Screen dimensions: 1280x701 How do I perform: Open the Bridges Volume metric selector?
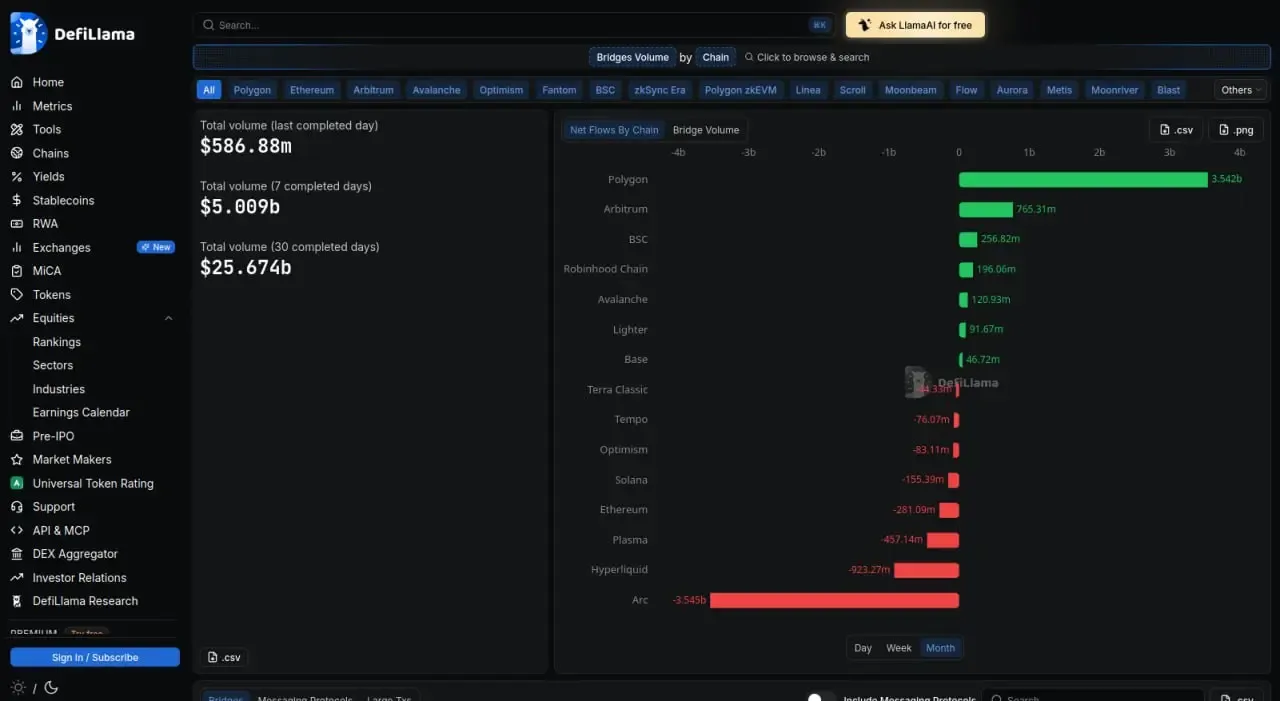coord(632,57)
